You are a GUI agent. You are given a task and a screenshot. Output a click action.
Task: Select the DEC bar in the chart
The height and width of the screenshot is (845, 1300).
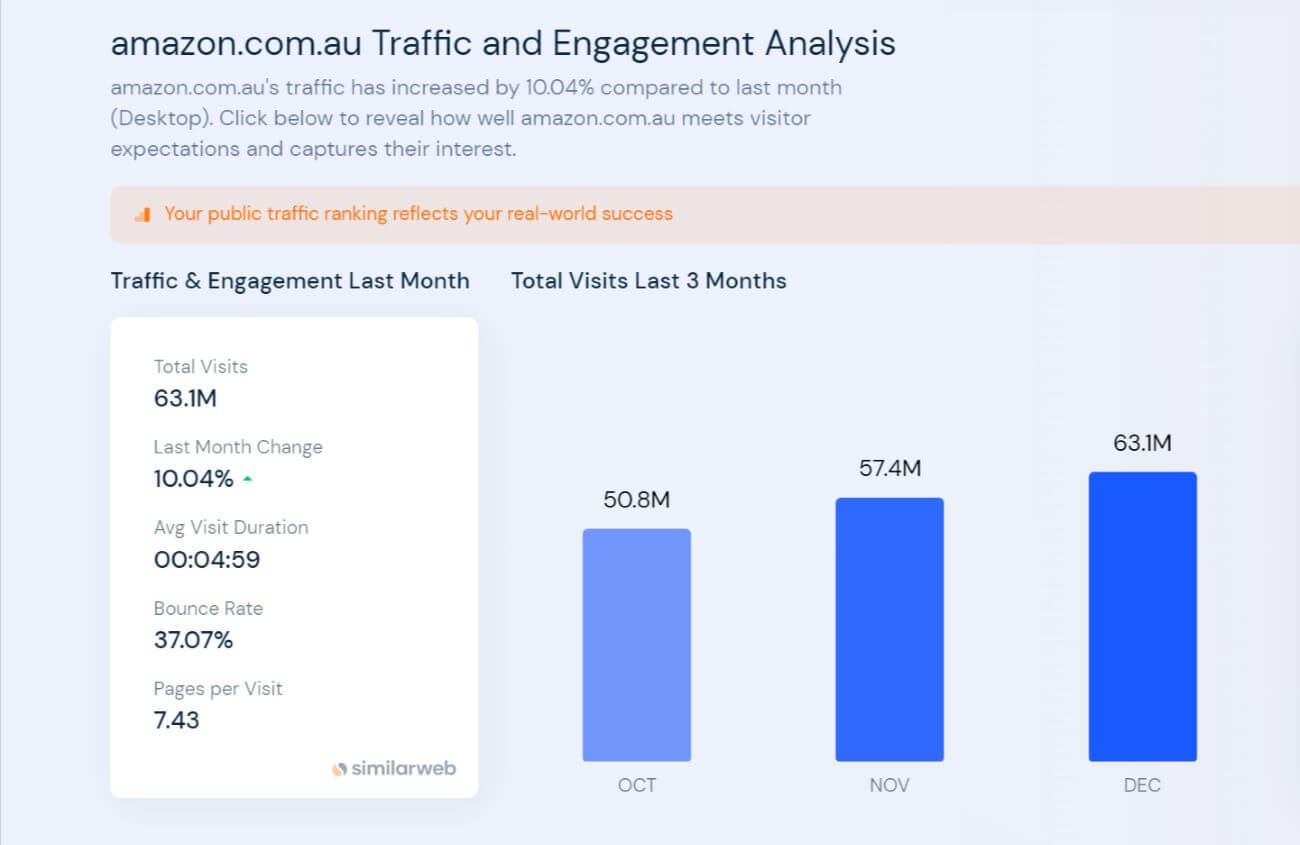point(1143,617)
